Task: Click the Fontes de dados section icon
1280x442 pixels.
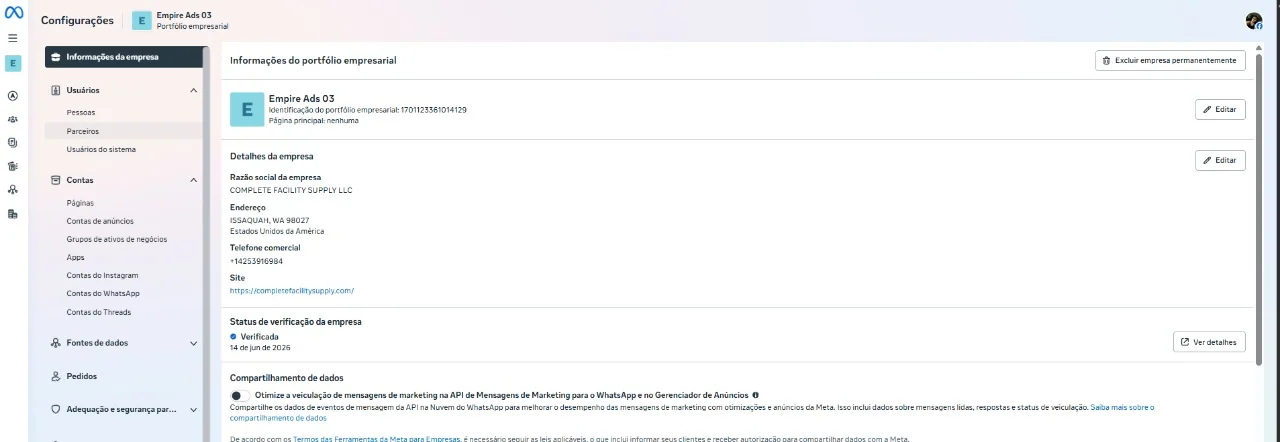Action: (x=56, y=343)
